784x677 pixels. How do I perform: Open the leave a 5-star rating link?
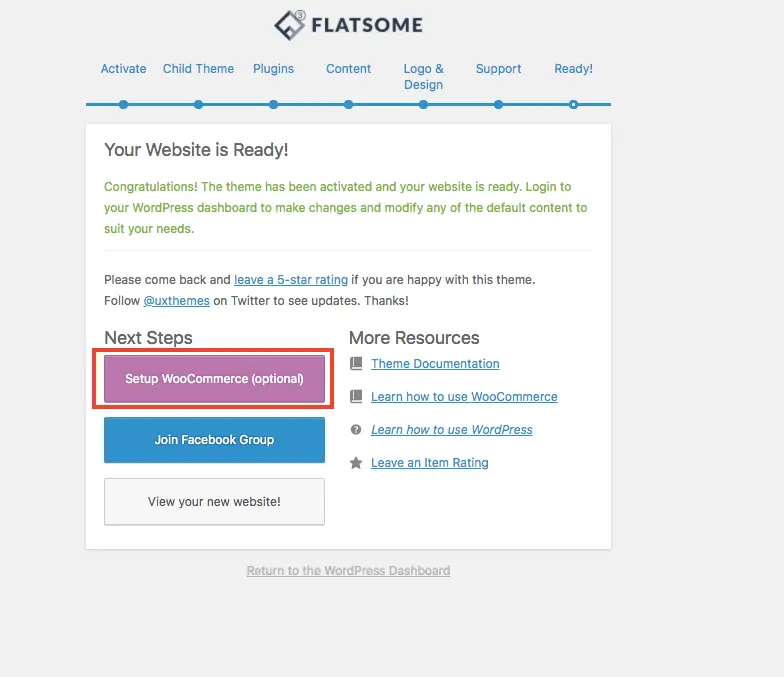[x=291, y=280]
